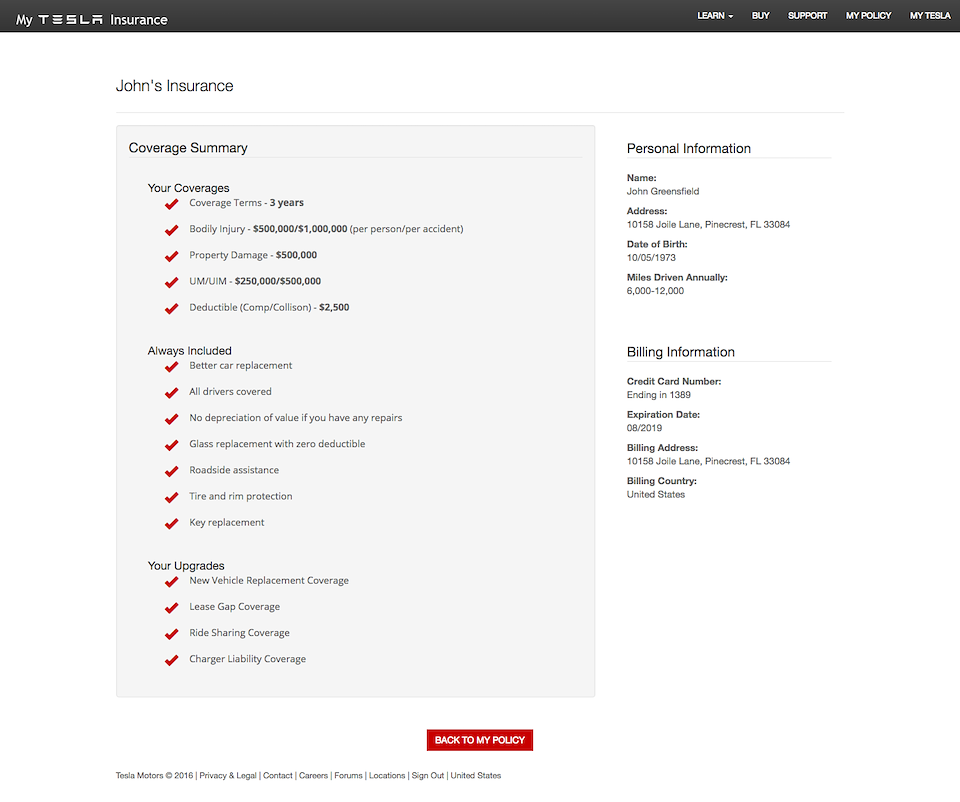The height and width of the screenshot is (802, 960).
Task: Click the check mark beside No depreciation of value
Action: 171,419
